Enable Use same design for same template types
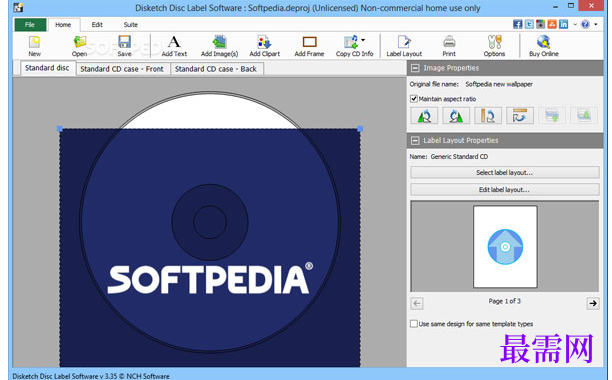Image resolution: width=612 pixels, height=380 pixels. (x=414, y=324)
